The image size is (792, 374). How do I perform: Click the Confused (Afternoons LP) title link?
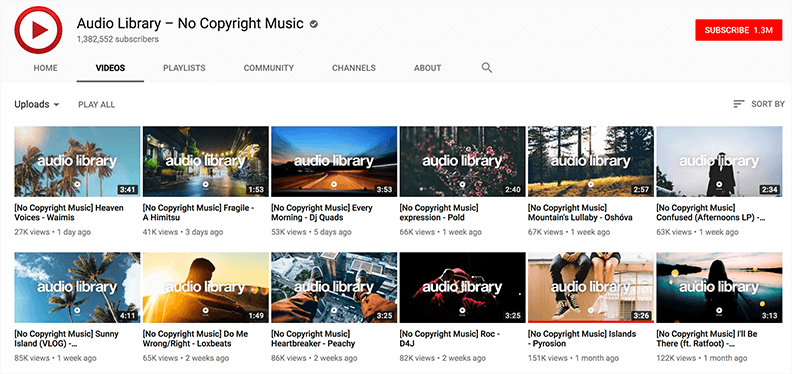pyautogui.click(x=711, y=213)
